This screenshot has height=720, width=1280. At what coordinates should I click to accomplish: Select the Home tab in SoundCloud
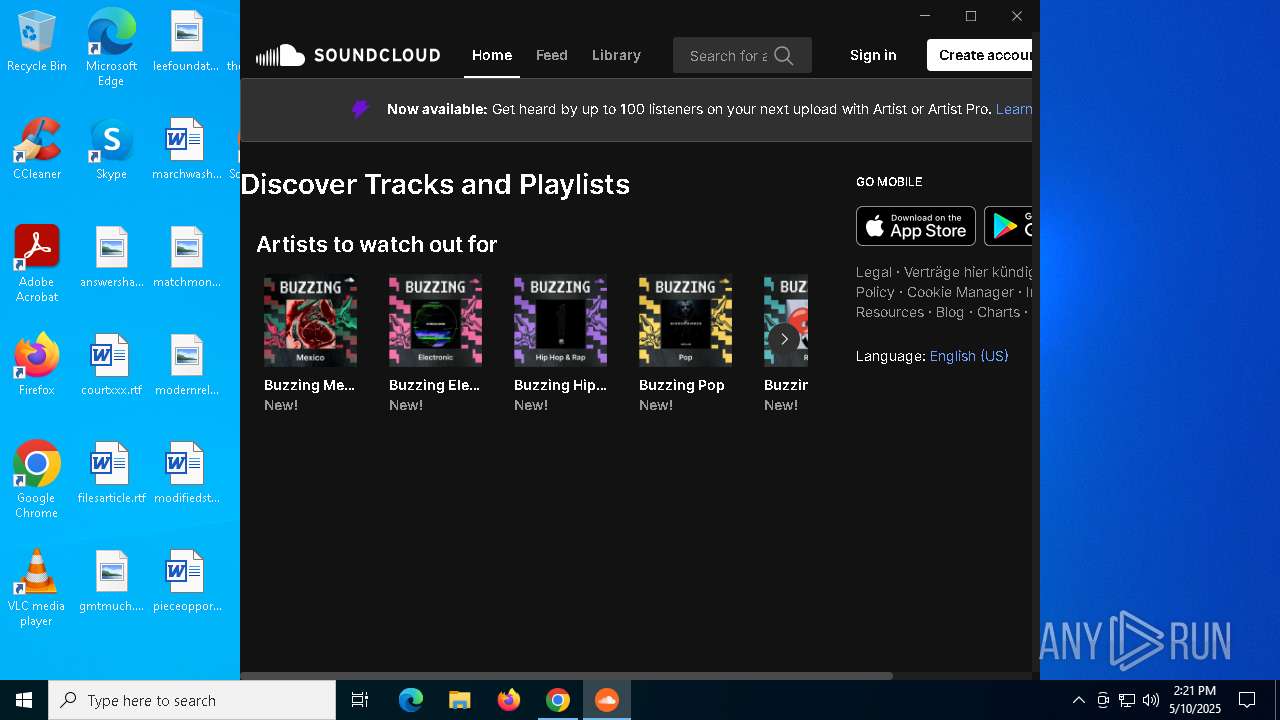coord(492,55)
